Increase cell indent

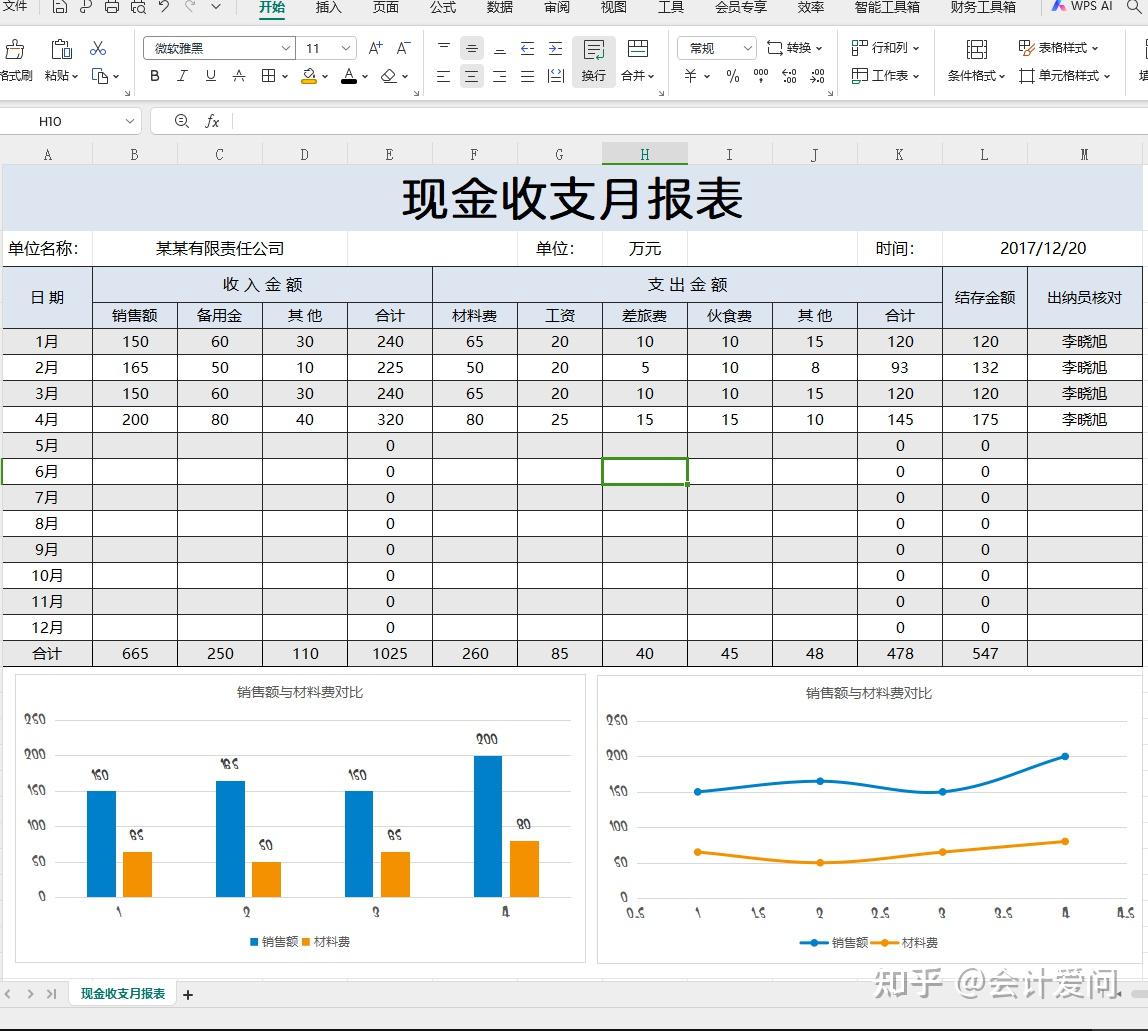click(556, 48)
